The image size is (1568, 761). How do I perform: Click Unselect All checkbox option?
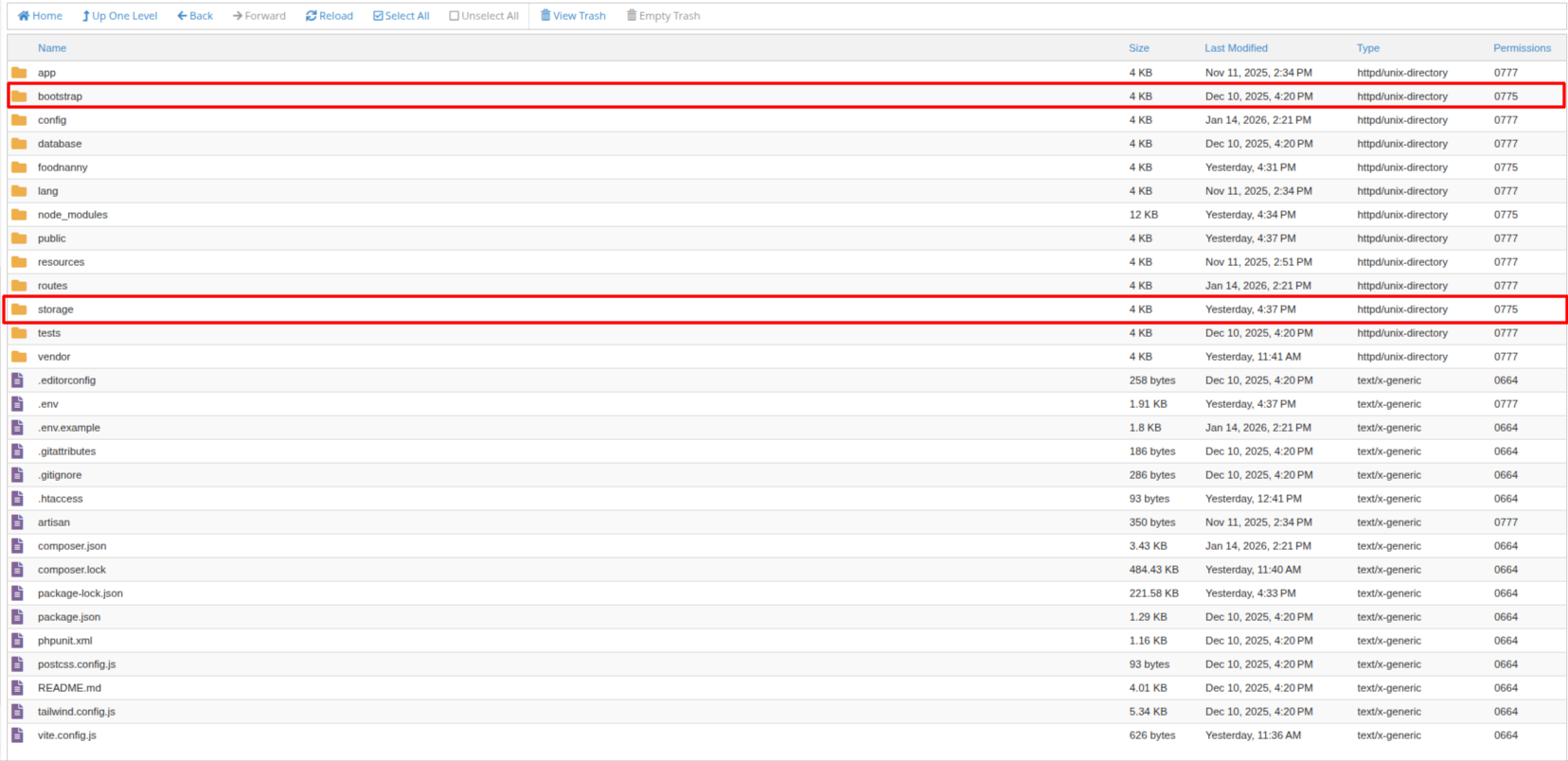pos(483,16)
